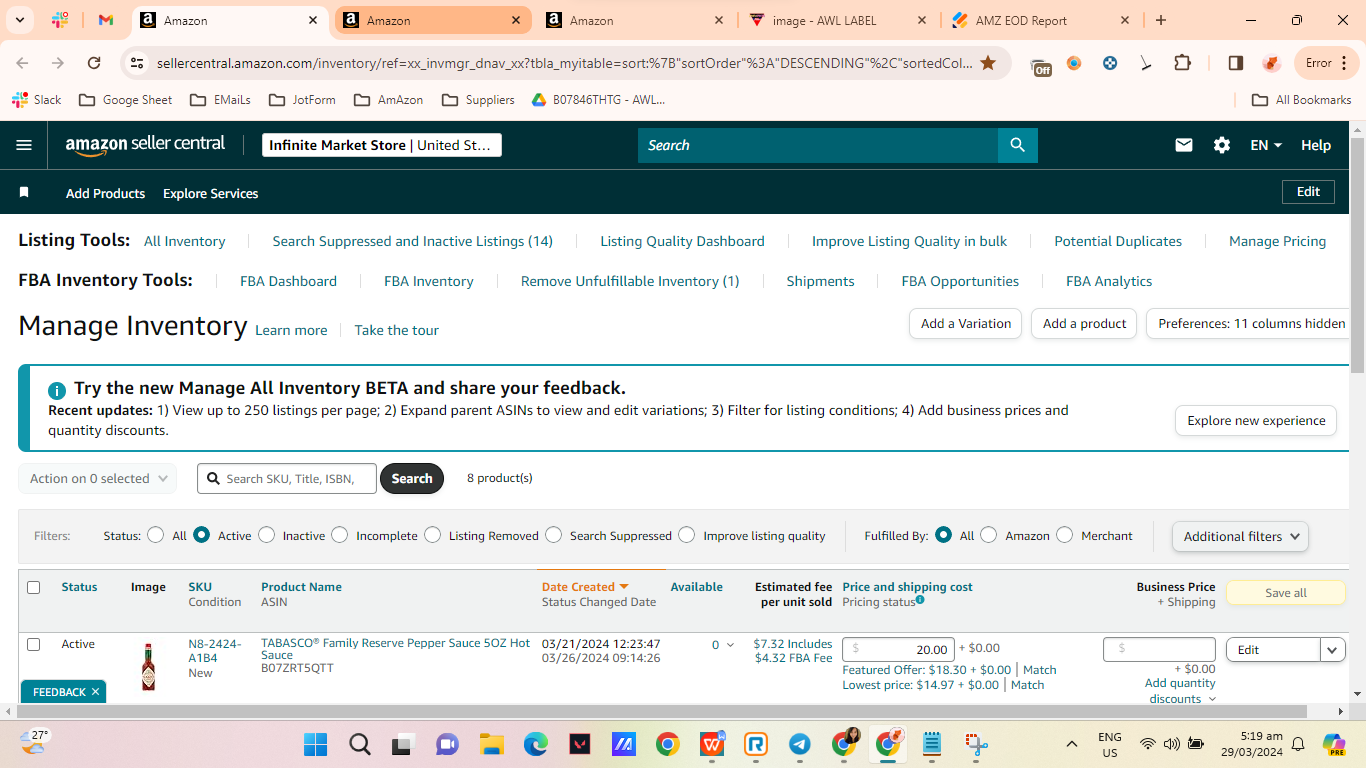The width and height of the screenshot is (1366, 768).
Task: Open the Additional filters dropdown
Action: tap(1240, 536)
